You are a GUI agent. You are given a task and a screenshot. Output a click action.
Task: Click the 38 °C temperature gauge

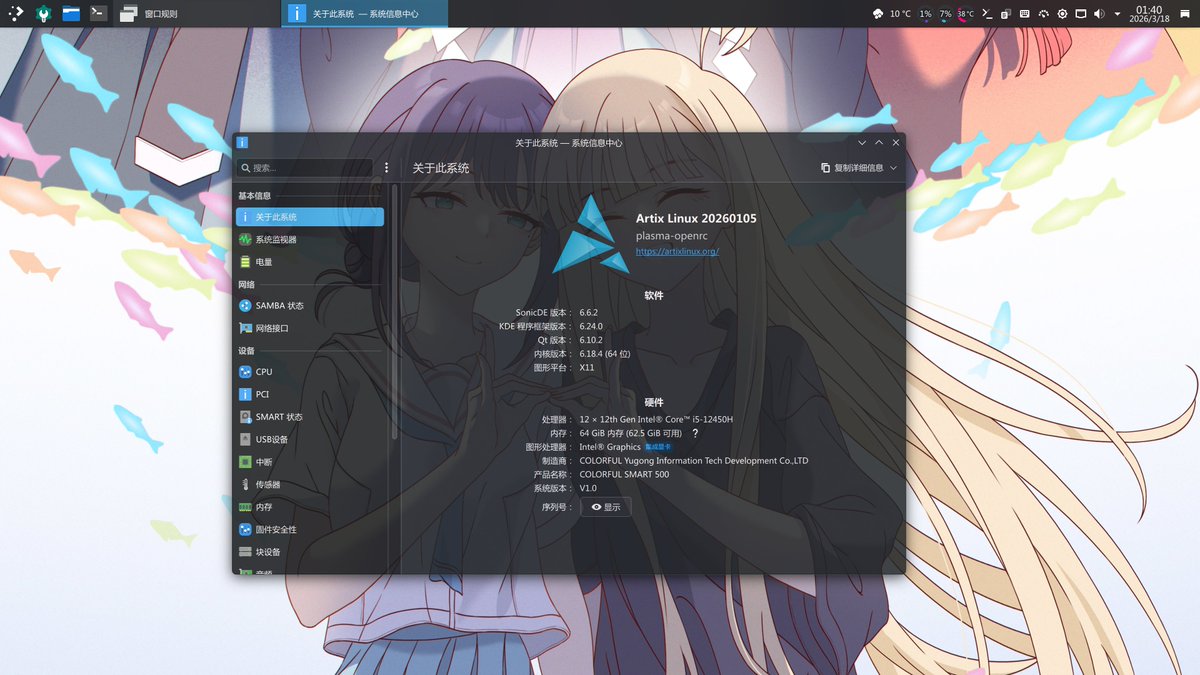pos(965,14)
